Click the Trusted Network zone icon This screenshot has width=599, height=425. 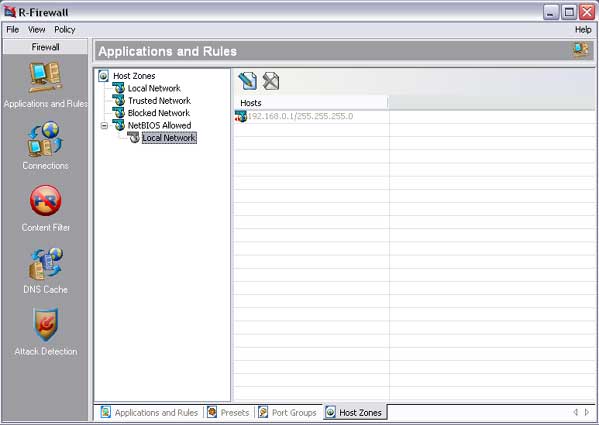pos(118,100)
